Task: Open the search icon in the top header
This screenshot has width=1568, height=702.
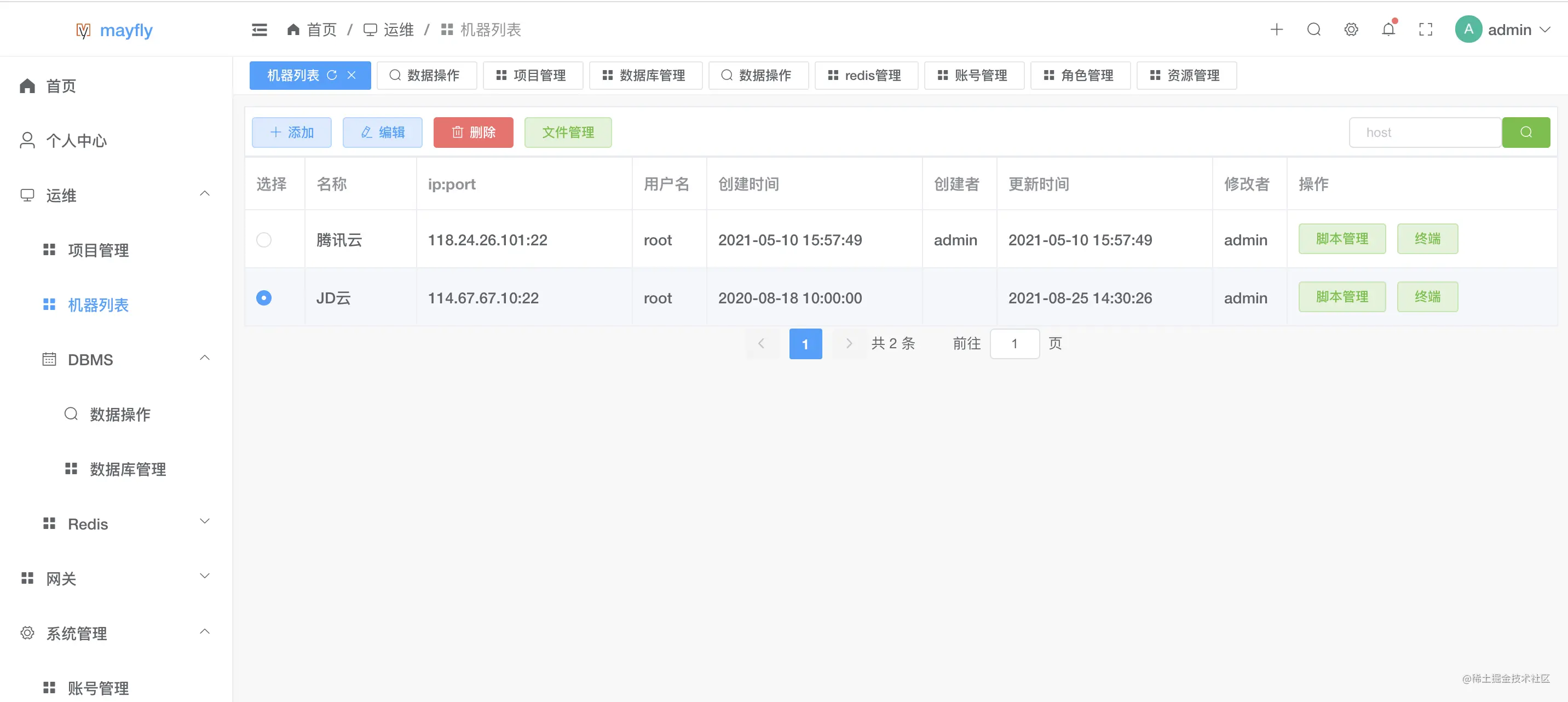Action: [1313, 29]
